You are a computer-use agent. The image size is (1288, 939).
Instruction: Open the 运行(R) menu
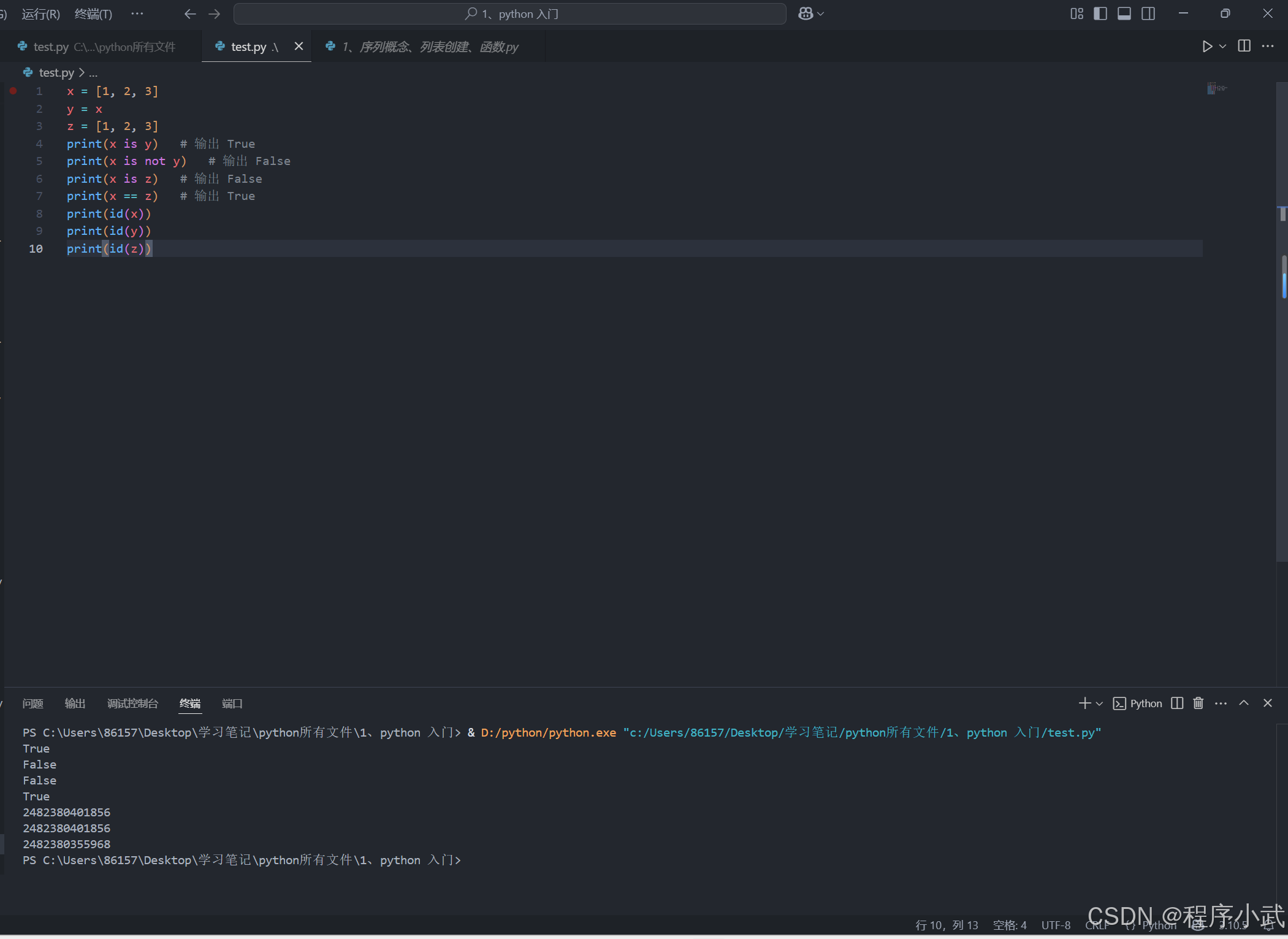pos(40,13)
